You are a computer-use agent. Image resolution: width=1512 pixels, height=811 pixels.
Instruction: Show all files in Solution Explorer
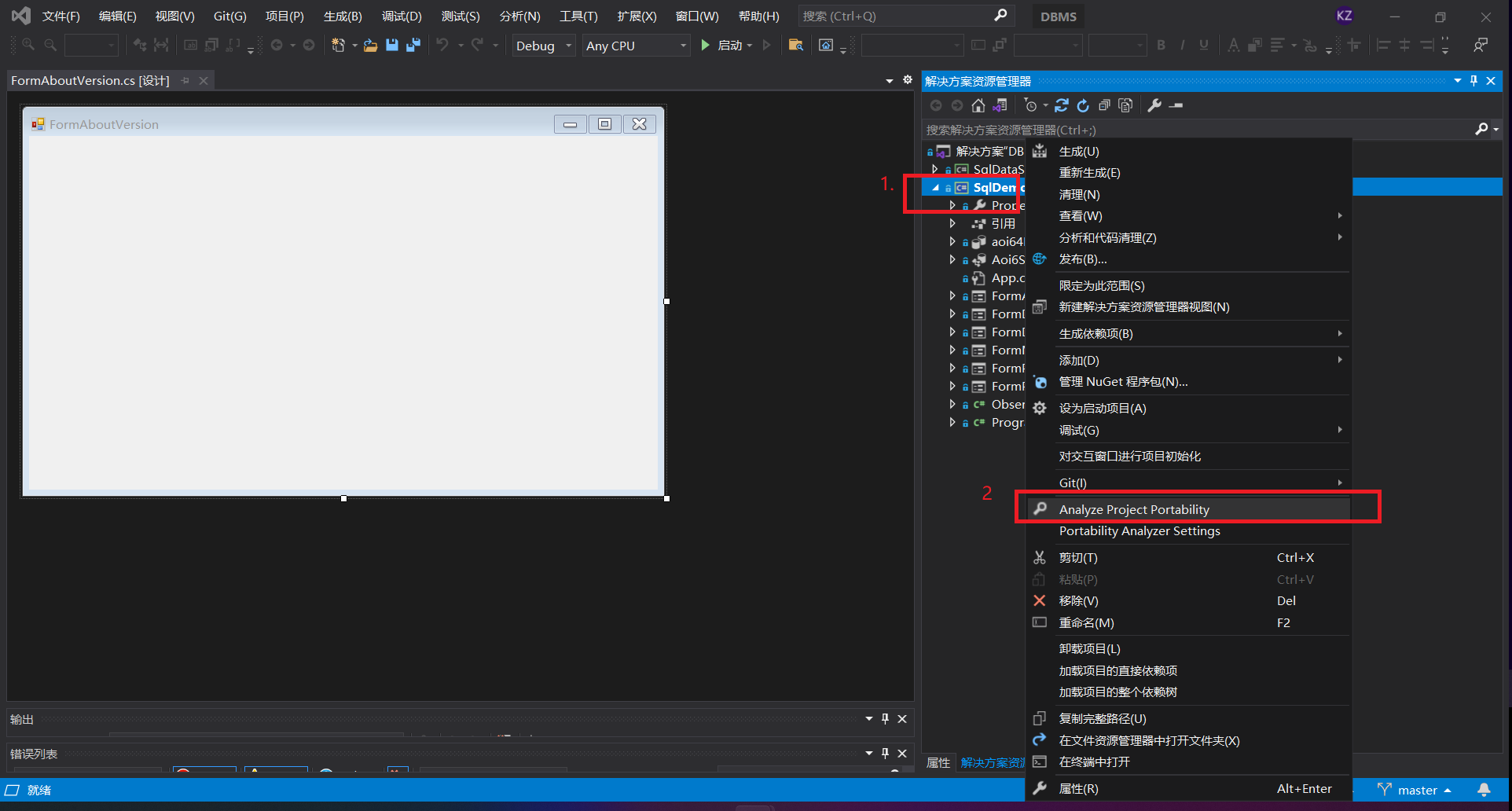click(x=1125, y=105)
